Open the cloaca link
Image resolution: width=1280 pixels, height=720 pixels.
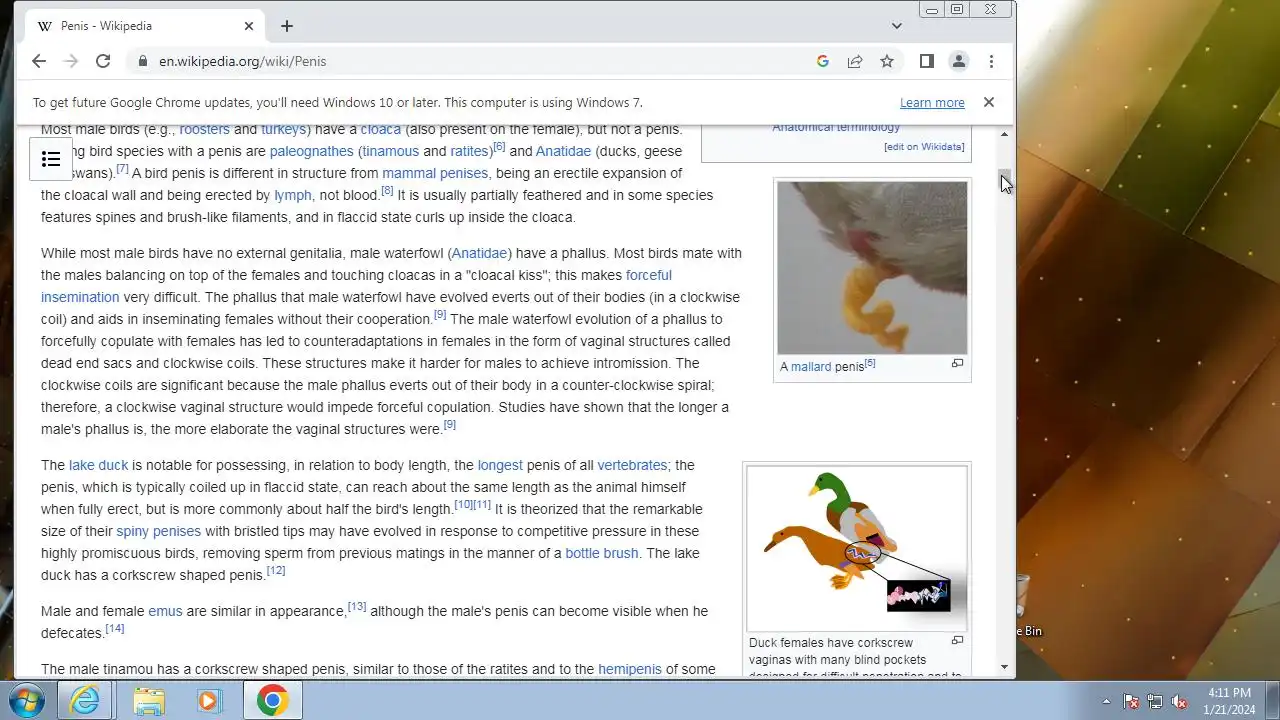[x=381, y=129]
